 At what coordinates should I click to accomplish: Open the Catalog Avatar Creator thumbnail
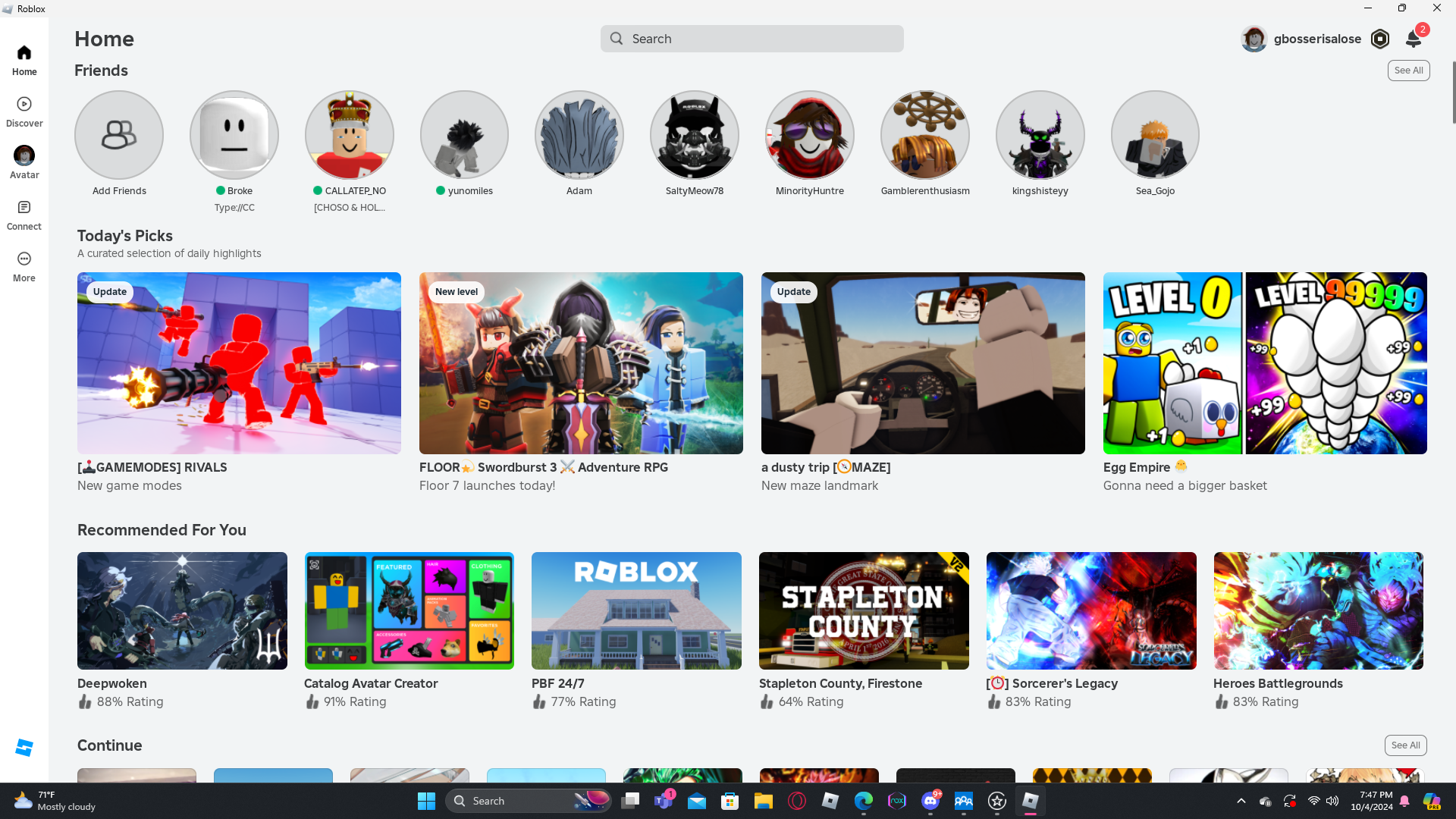(409, 610)
